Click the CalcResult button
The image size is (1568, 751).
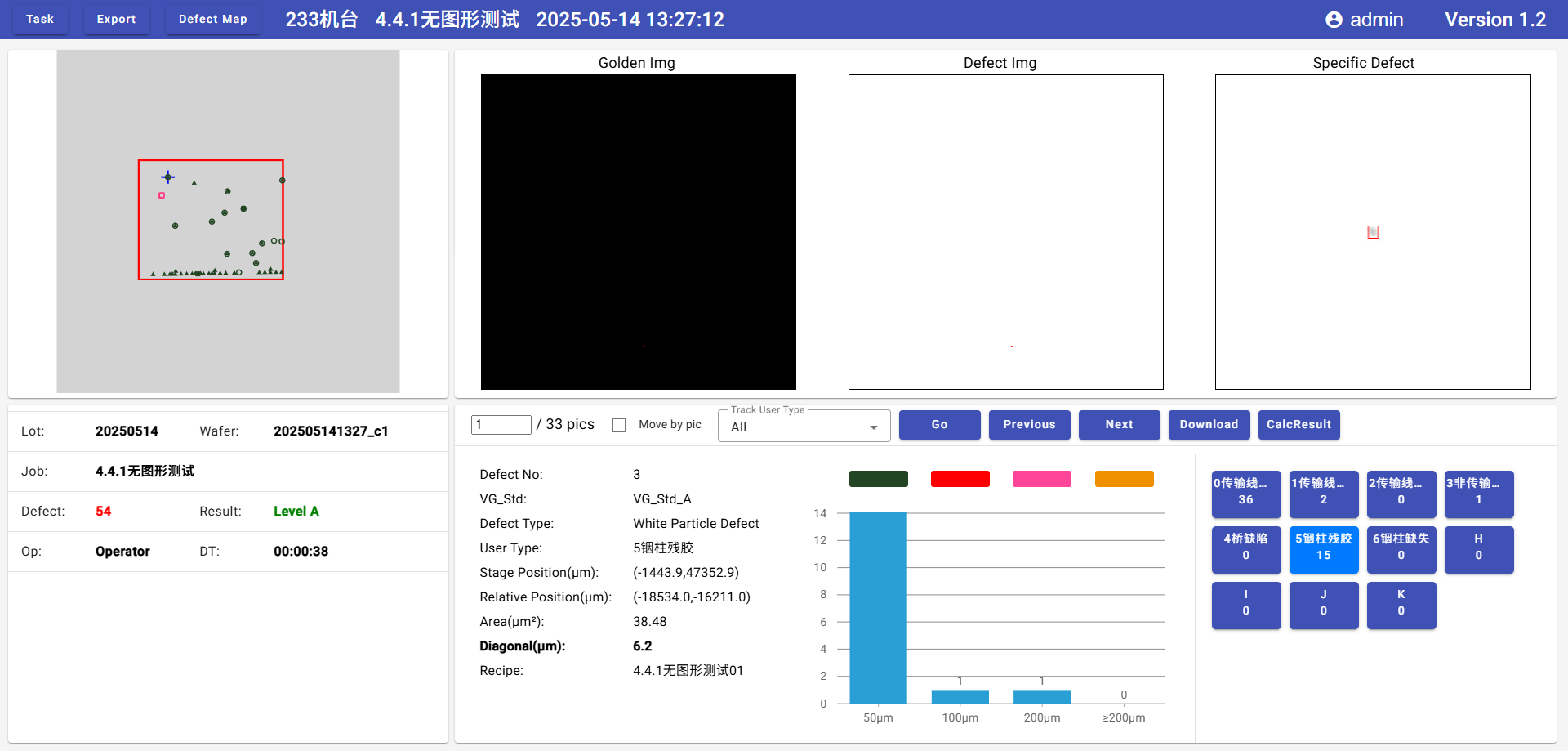pyautogui.click(x=1298, y=425)
